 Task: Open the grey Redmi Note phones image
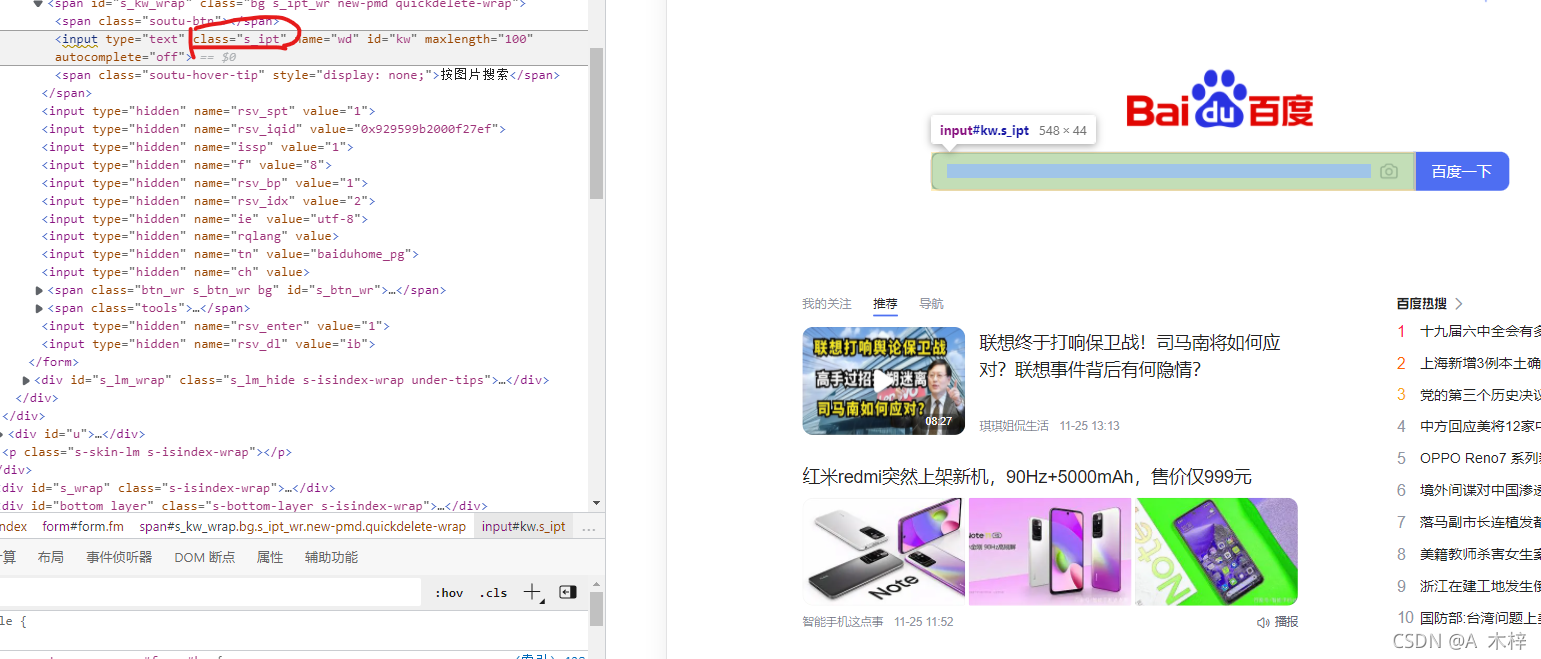(883, 551)
